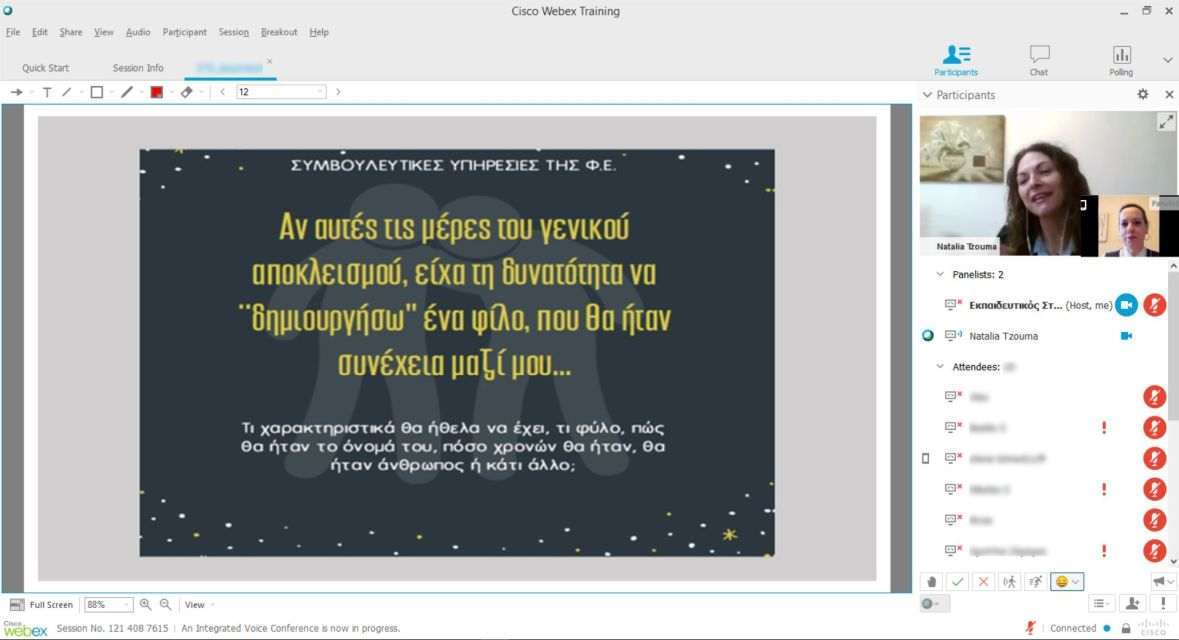Expand more panels chevron near Polling
Viewport: 1179px width, 640px height.
(1167, 60)
